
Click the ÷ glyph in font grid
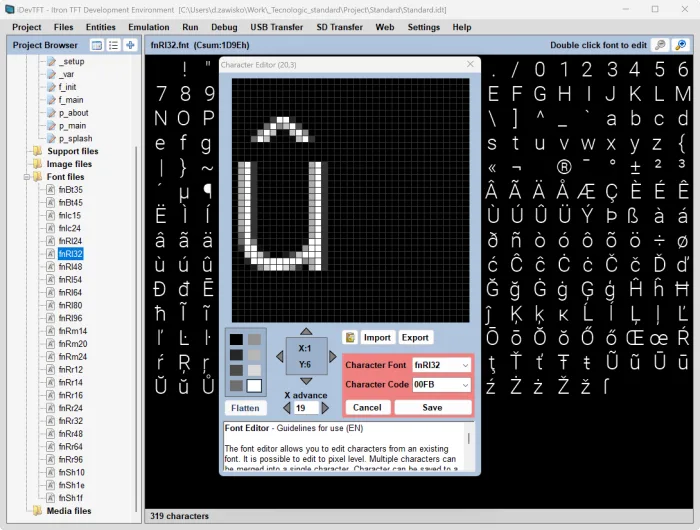[x=659, y=241]
